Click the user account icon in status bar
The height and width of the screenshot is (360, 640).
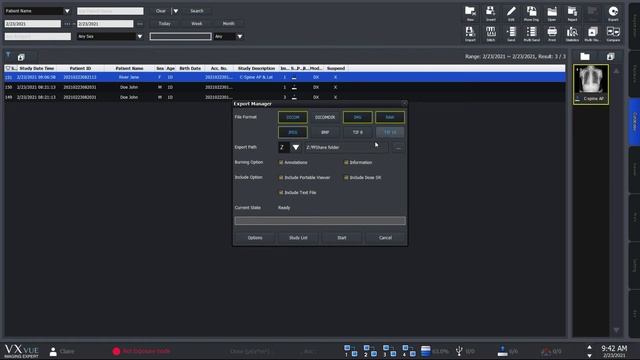point(53,351)
